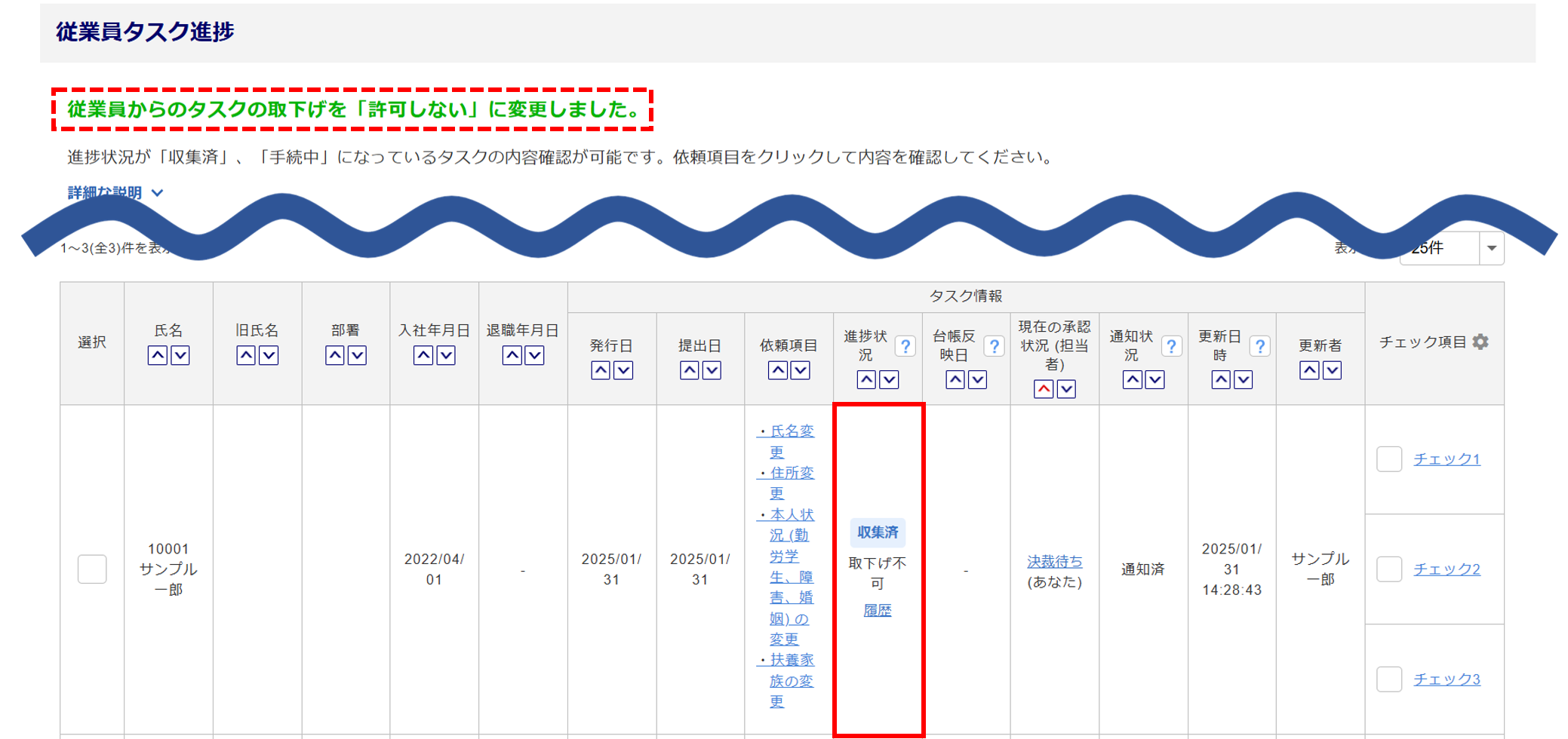The image size is (1568, 739).
Task: Open the 25件 display count dropdown
Action: [1491, 248]
